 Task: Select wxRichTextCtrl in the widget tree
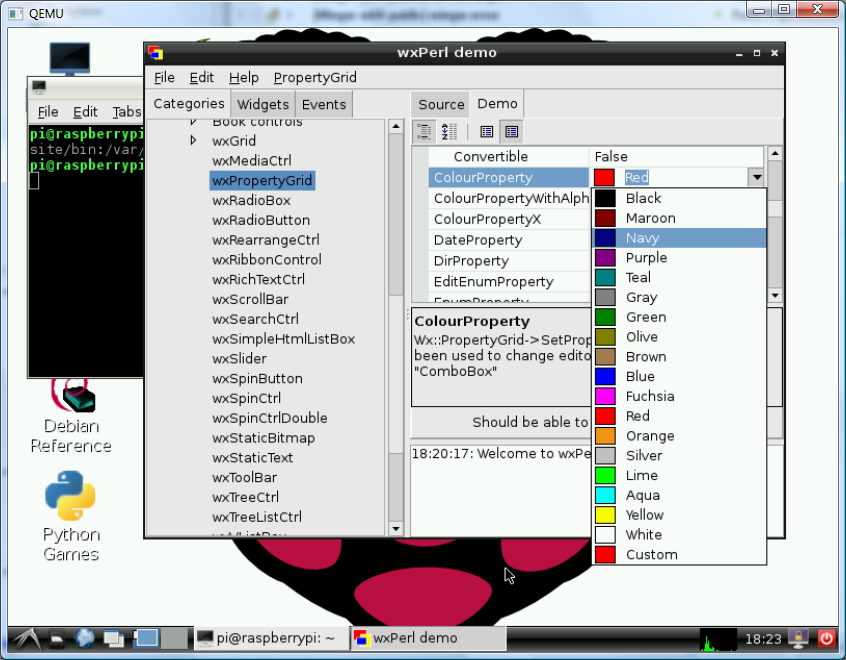click(x=258, y=280)
